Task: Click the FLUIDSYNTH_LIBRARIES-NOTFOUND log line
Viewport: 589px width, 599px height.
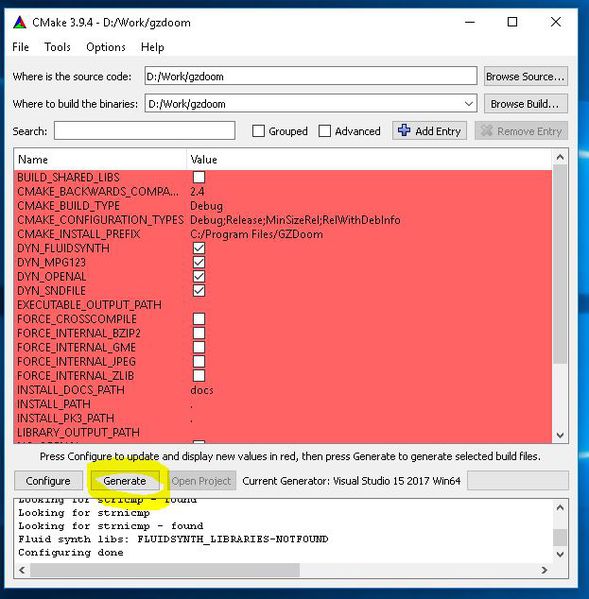Action: coord(173,539)
